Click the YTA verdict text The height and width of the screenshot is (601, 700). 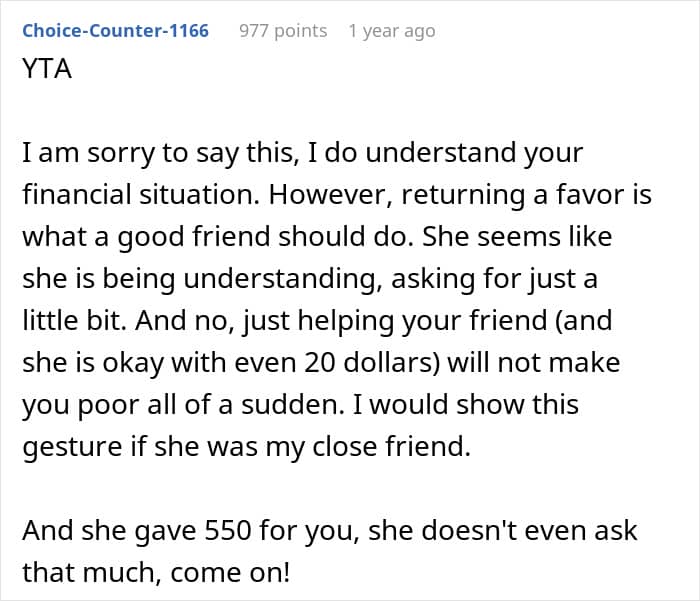coord(47,69)
